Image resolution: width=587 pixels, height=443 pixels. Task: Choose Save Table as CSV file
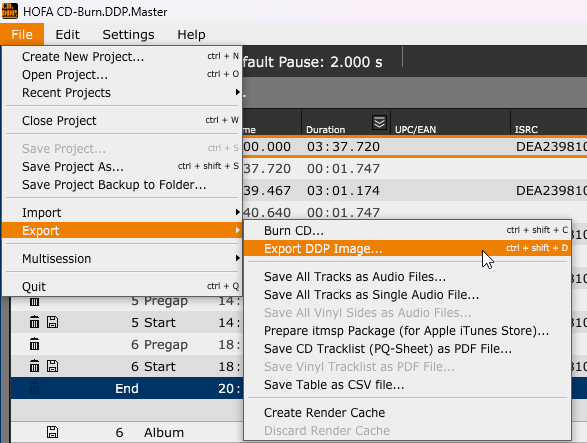(x=407, y=384)
